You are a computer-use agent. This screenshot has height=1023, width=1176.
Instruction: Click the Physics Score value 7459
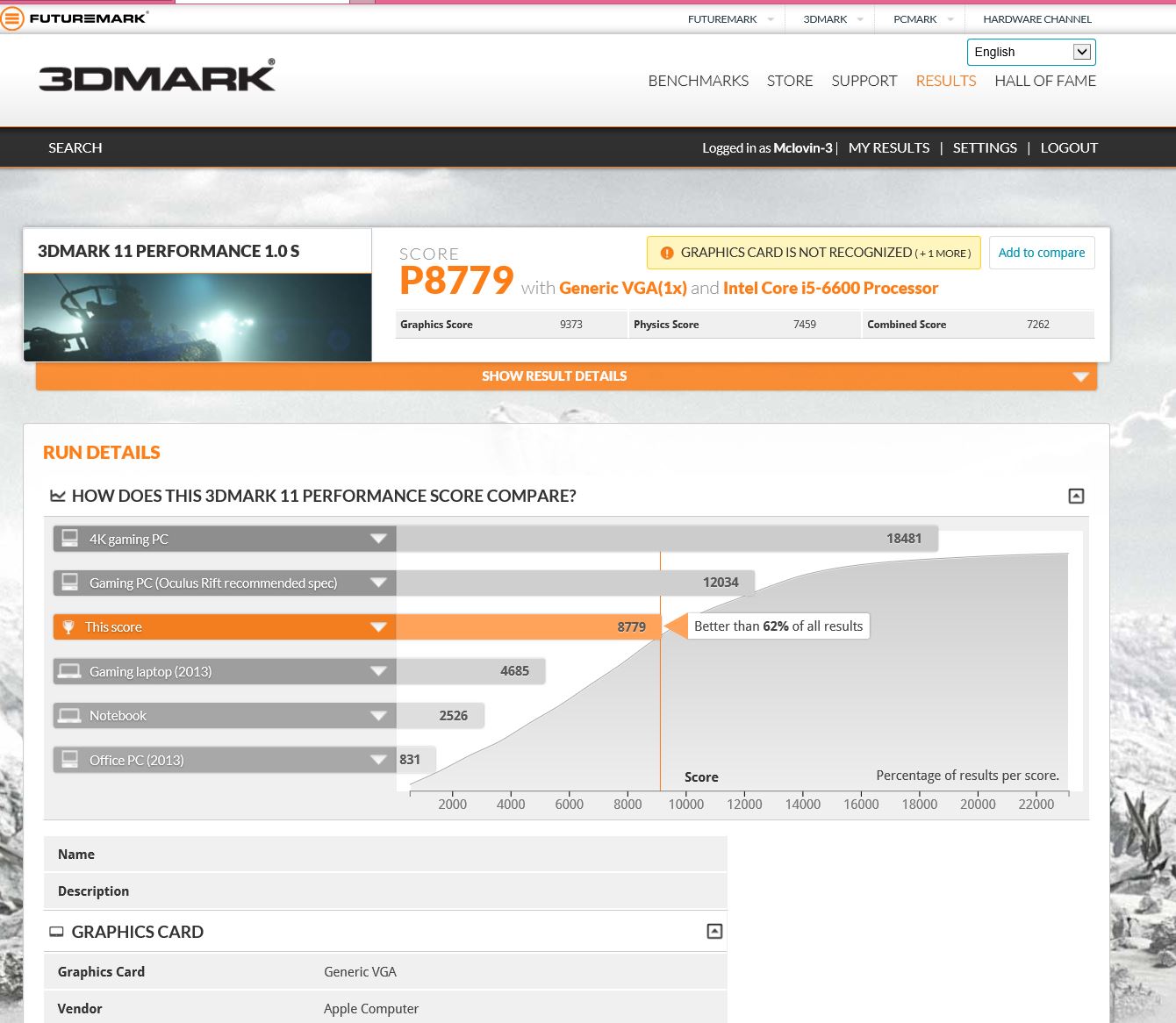tap(804, 325)
